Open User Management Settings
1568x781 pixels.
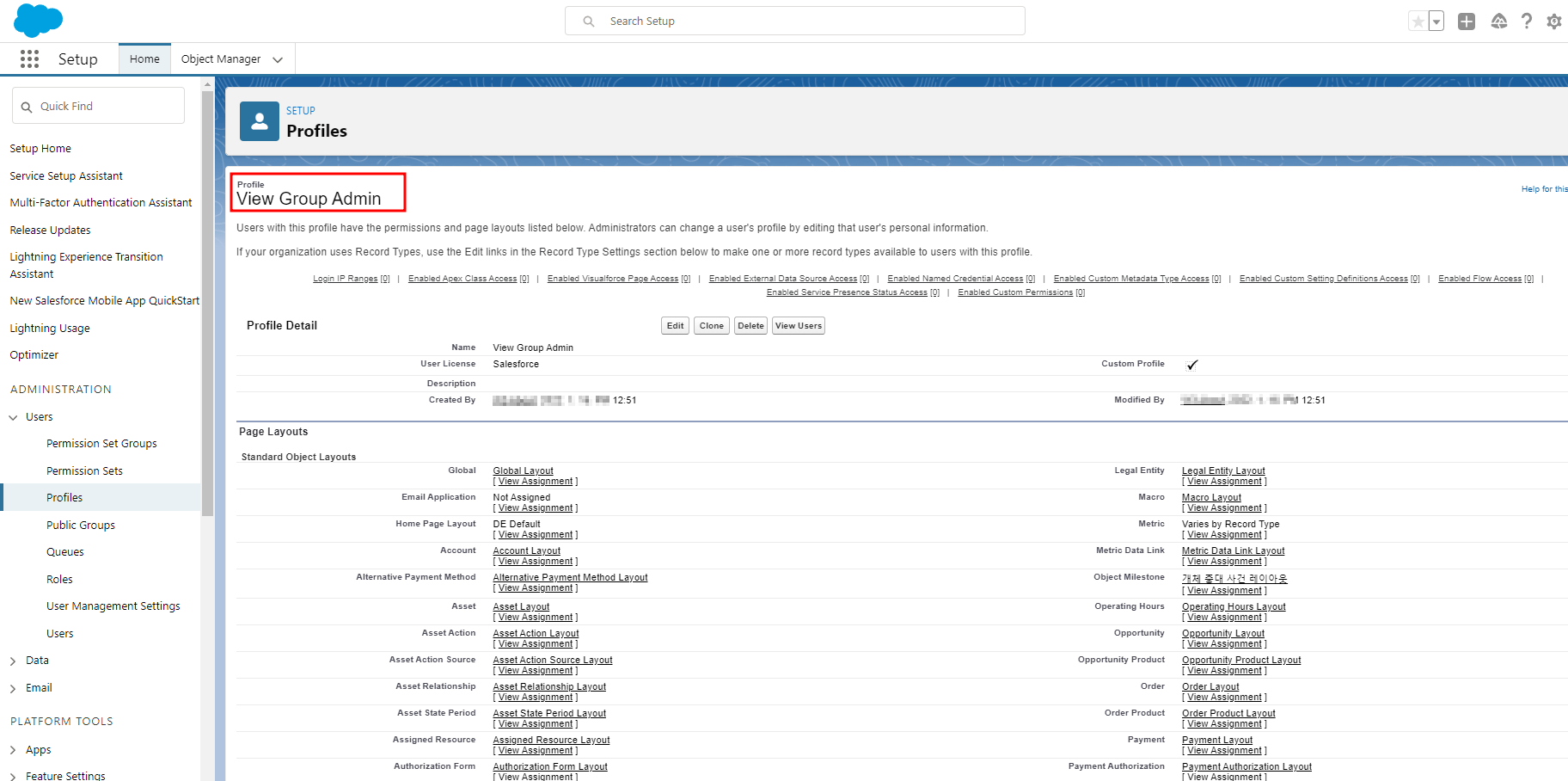coord(113,606)
